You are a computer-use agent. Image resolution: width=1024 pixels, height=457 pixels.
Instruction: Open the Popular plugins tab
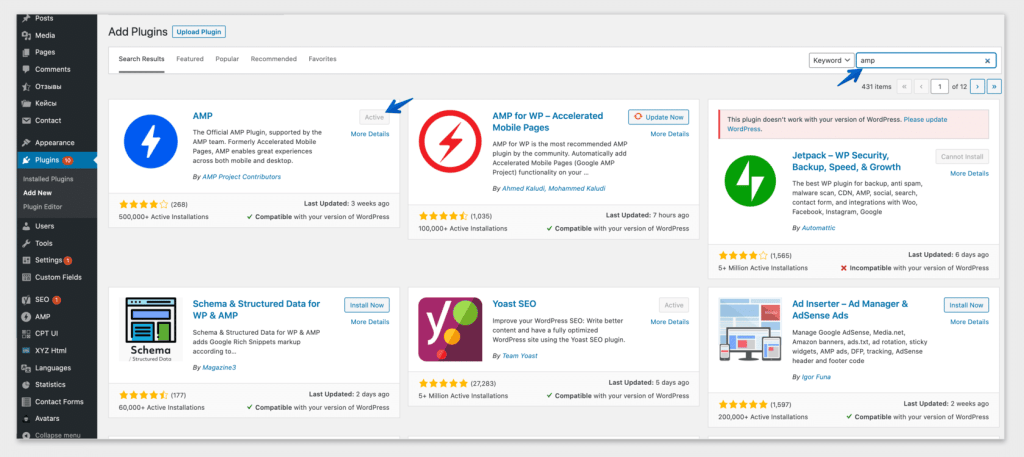(x=227, y=59)
